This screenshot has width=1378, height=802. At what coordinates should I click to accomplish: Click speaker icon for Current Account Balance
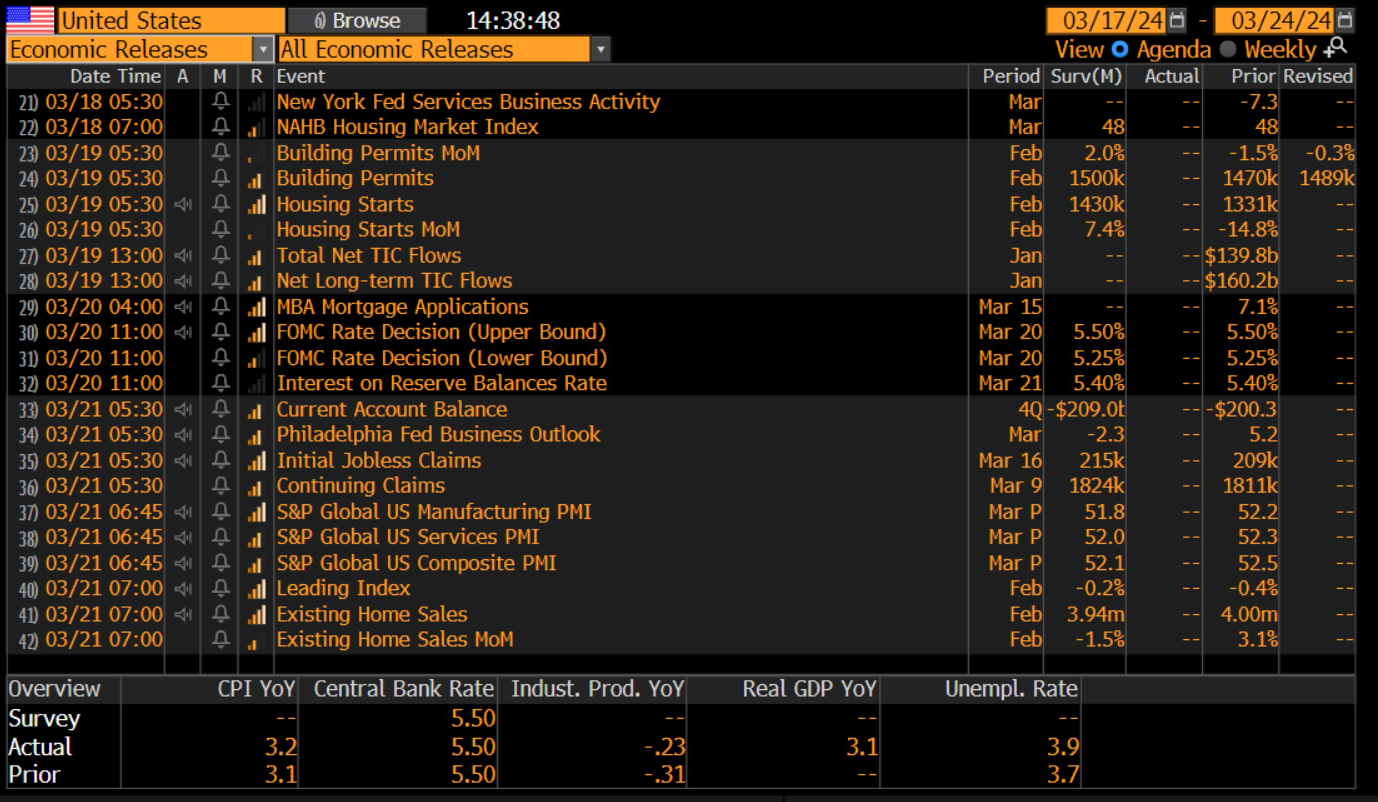point(183,409)
